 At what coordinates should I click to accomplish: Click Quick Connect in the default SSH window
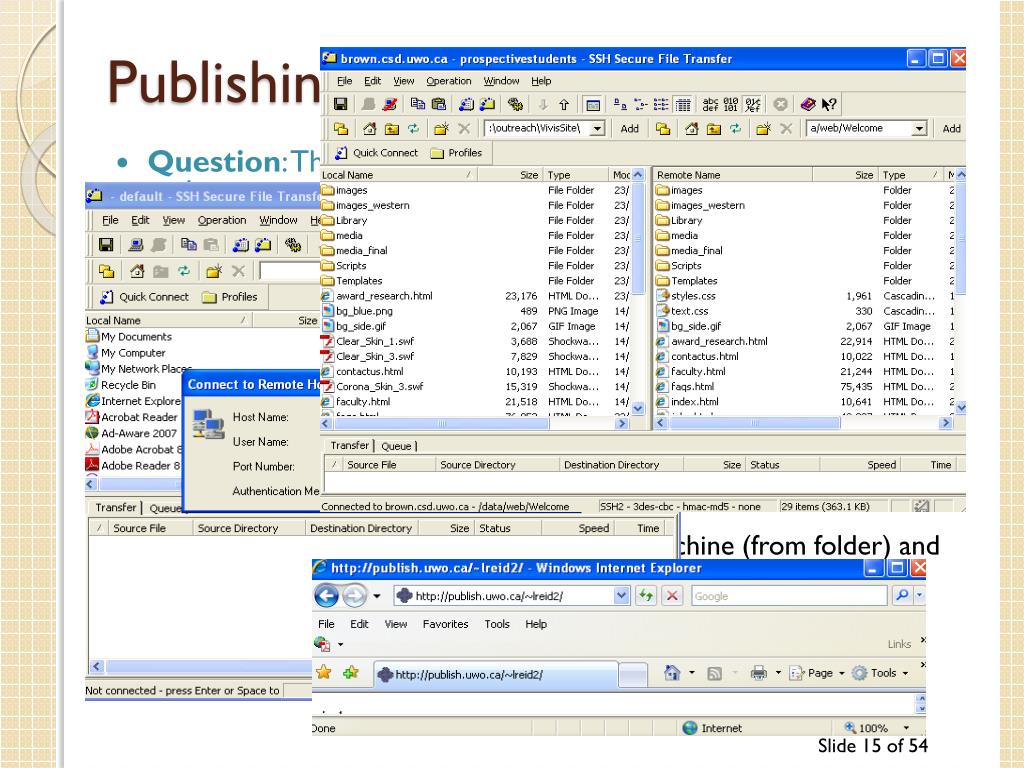(x=144, y=297)
